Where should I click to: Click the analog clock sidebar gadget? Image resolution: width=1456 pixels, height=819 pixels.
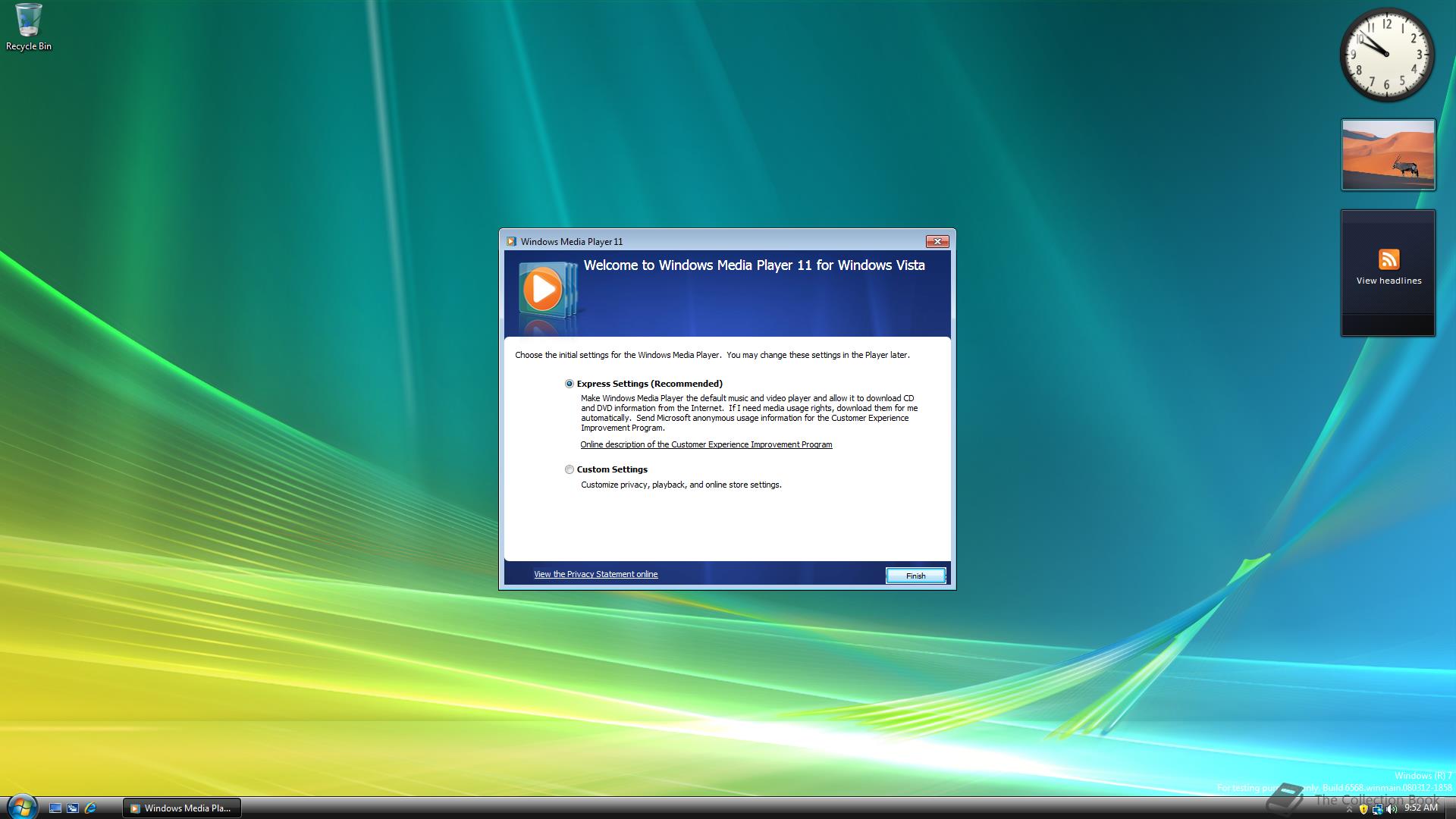pos(1386,55)
